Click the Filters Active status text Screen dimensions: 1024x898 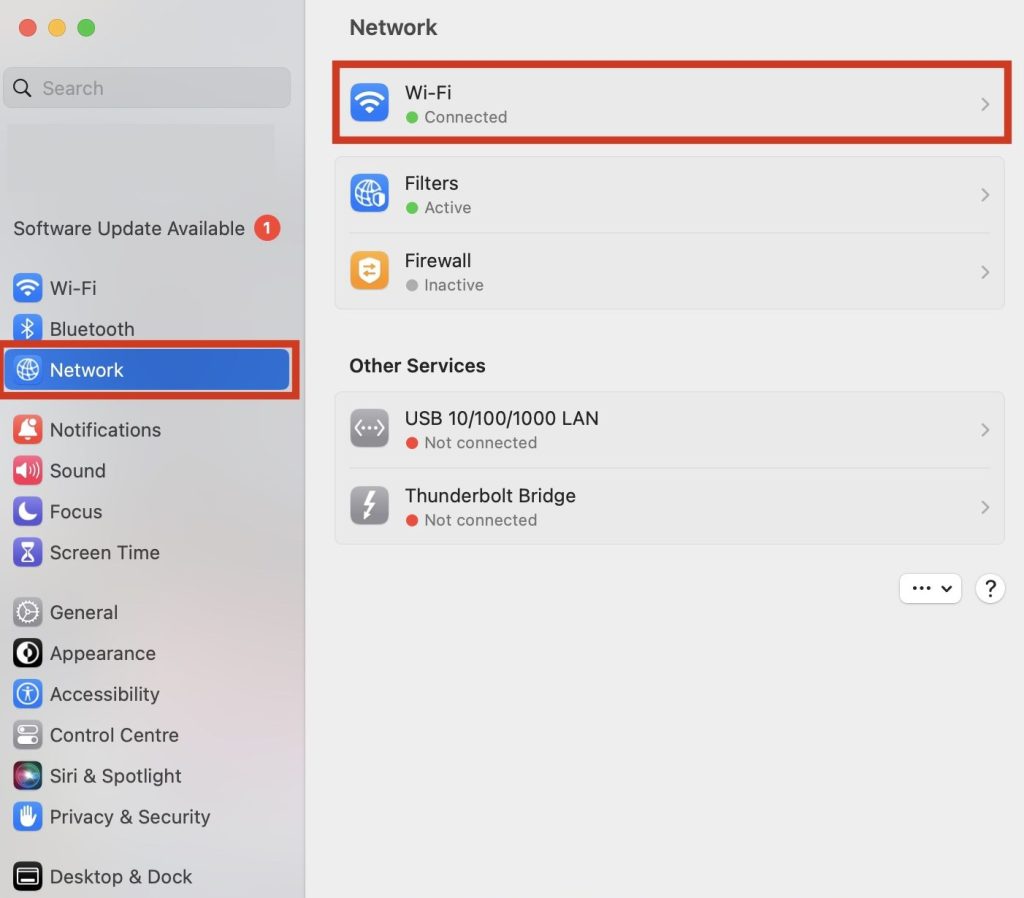447,208
